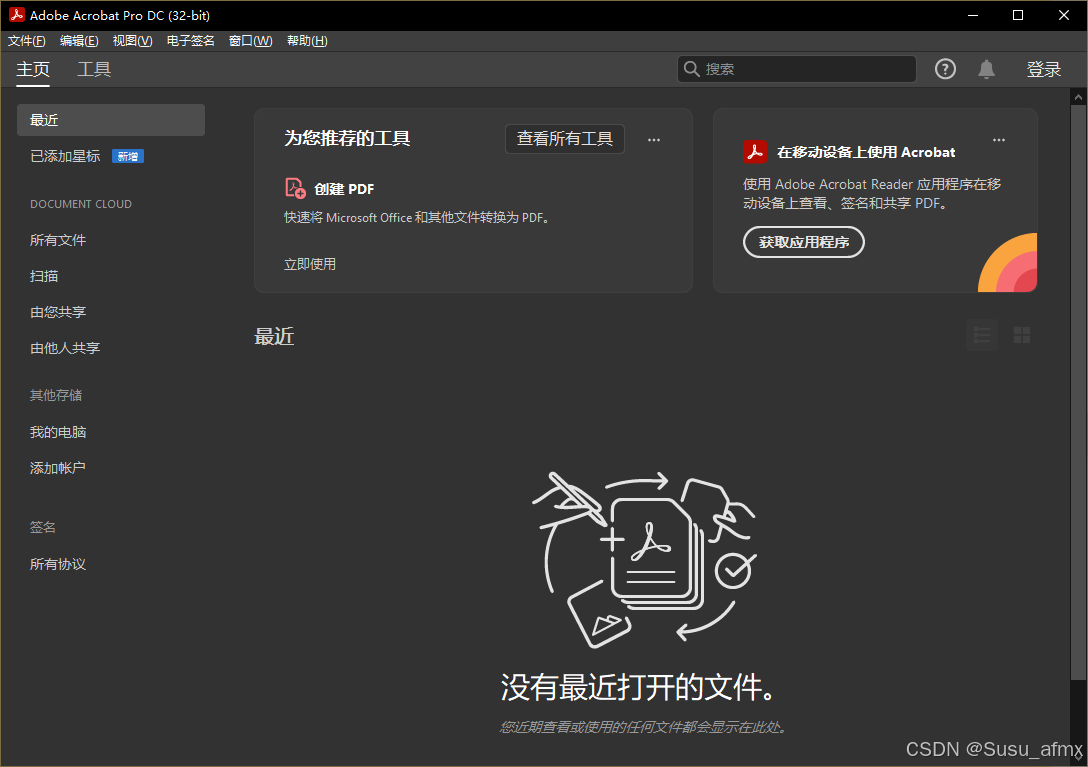Open the 文件(F) menu

point(26,41)
